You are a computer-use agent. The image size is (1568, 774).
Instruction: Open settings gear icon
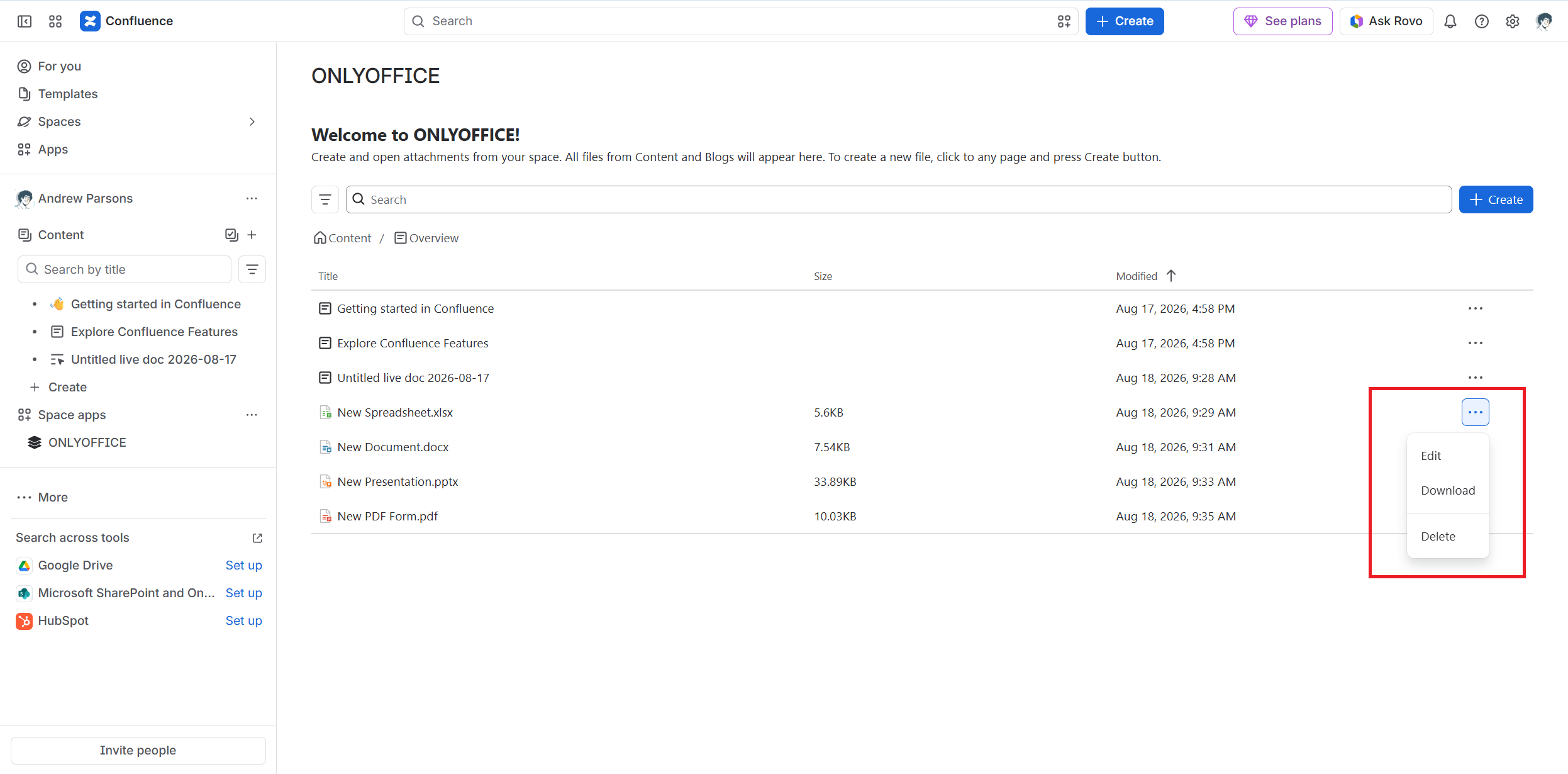coord(1513,21)
